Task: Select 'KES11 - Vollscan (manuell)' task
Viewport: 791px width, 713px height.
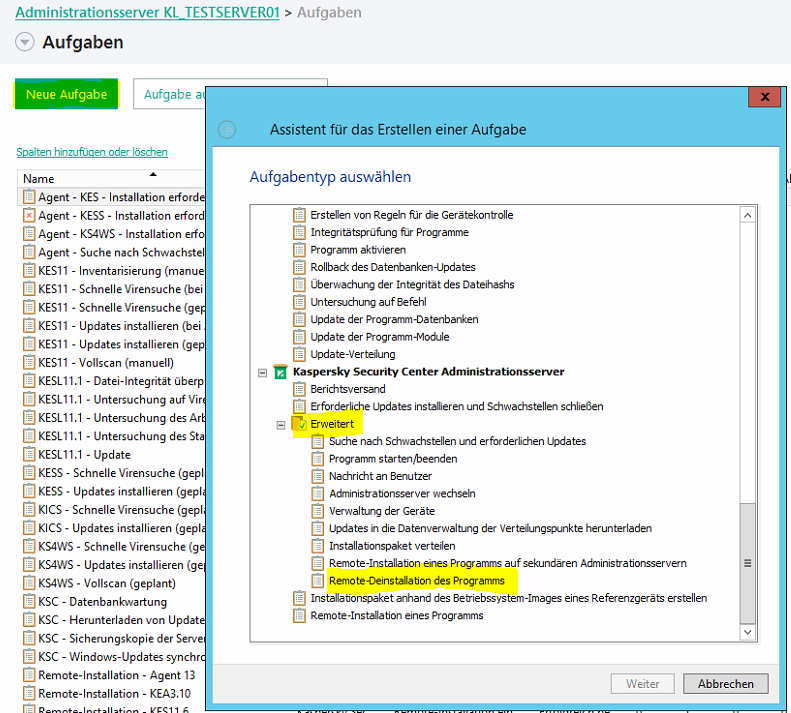Action: [x=105, y=363]
